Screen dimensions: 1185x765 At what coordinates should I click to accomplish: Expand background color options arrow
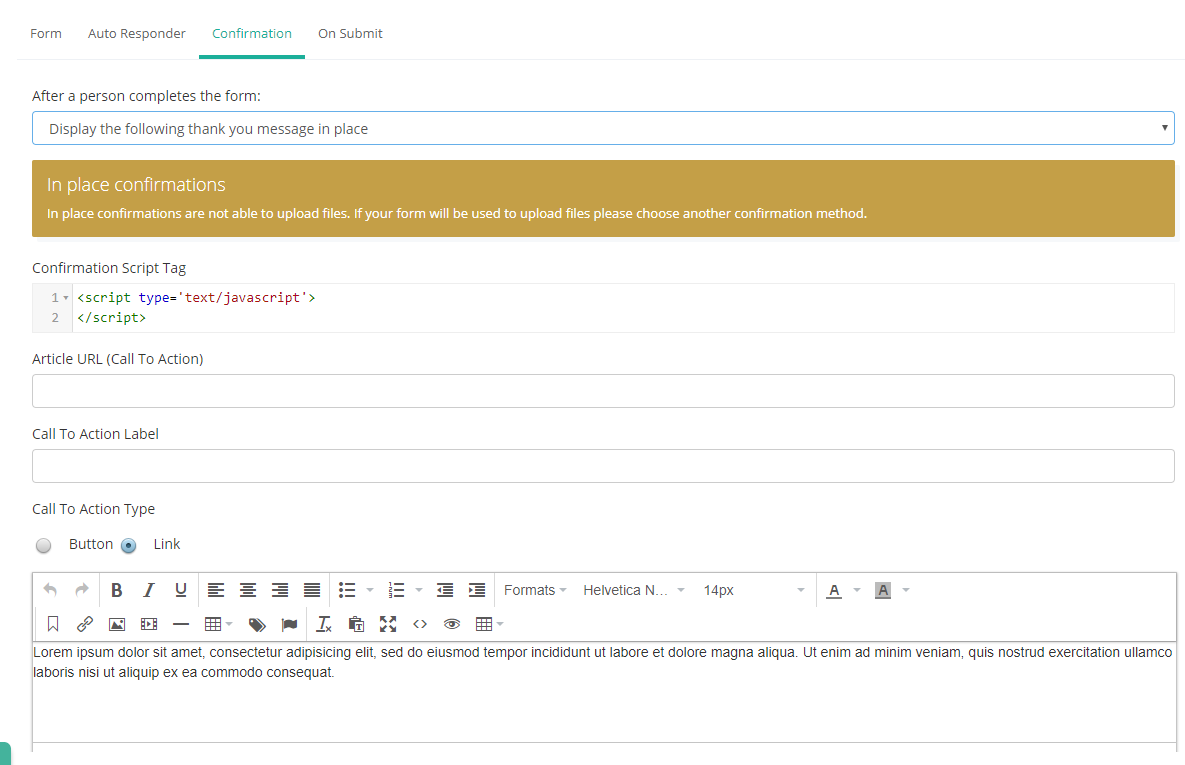click(905, 590)
